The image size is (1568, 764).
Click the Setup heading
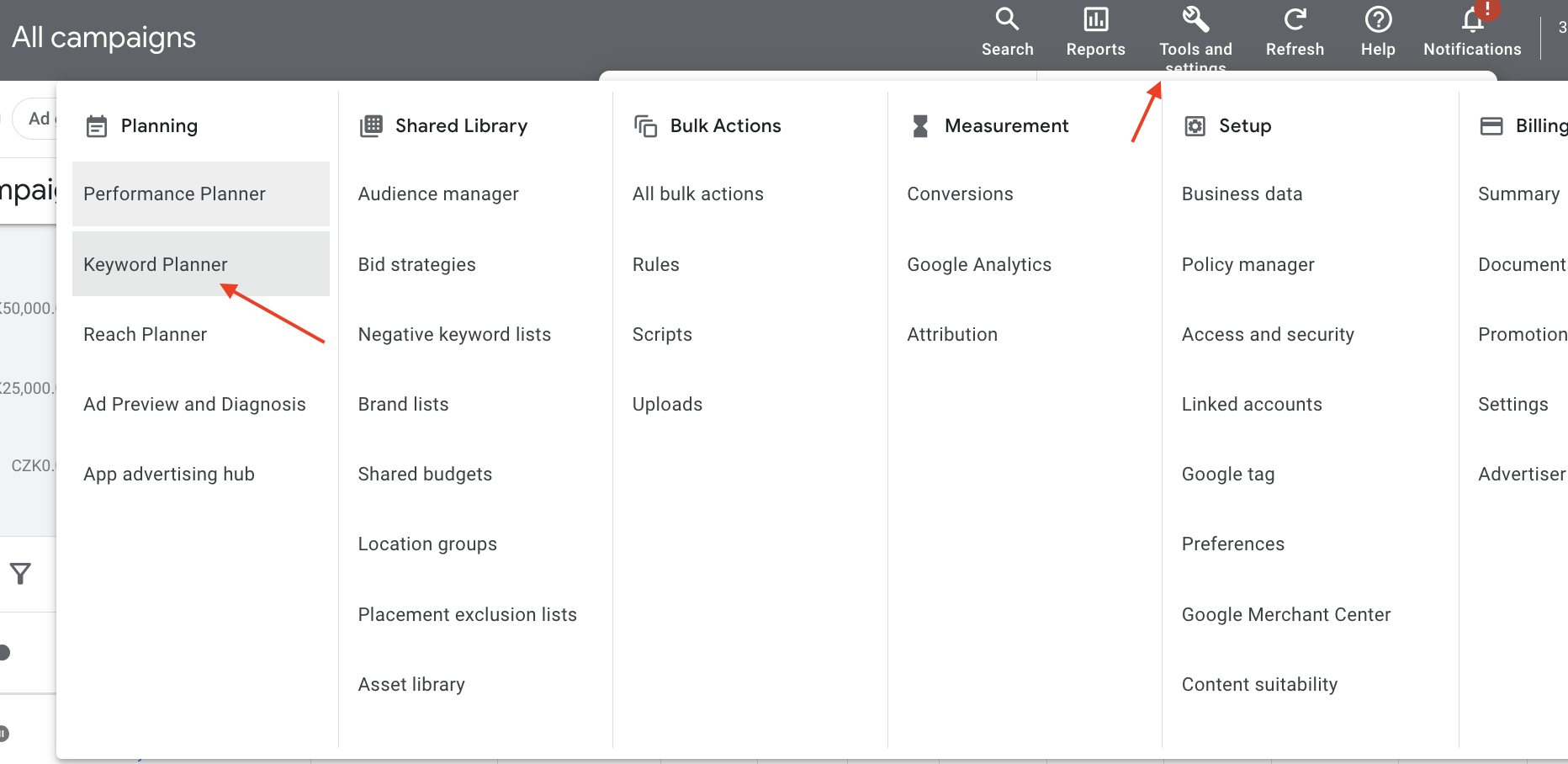pyautogui.click(x=1245, y=126)
